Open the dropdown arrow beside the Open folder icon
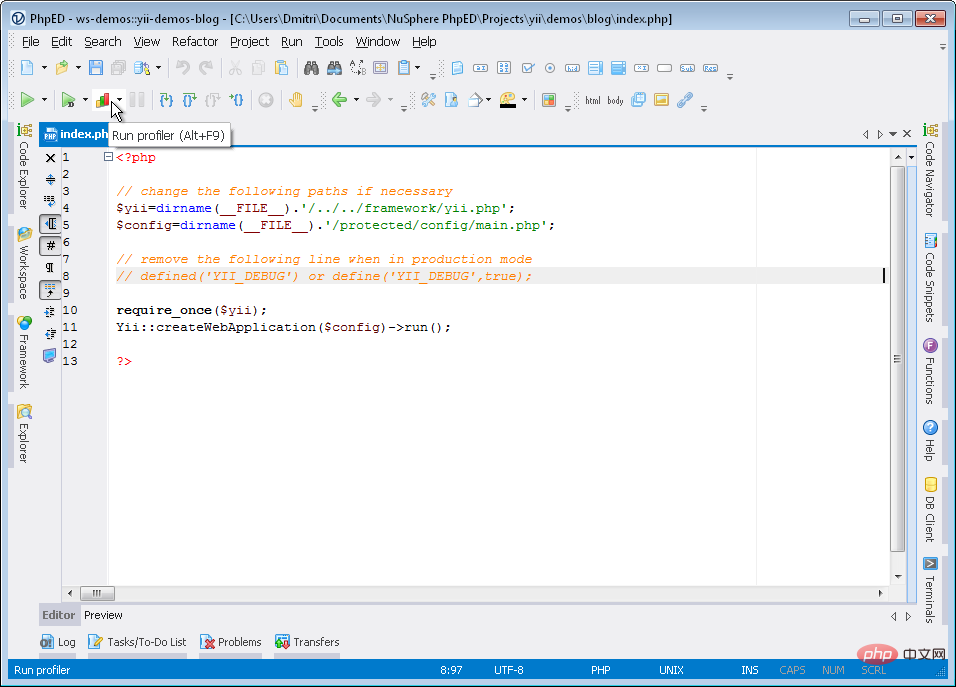Image resolution: width=956 pixels, height=687 pixels. 78,68
